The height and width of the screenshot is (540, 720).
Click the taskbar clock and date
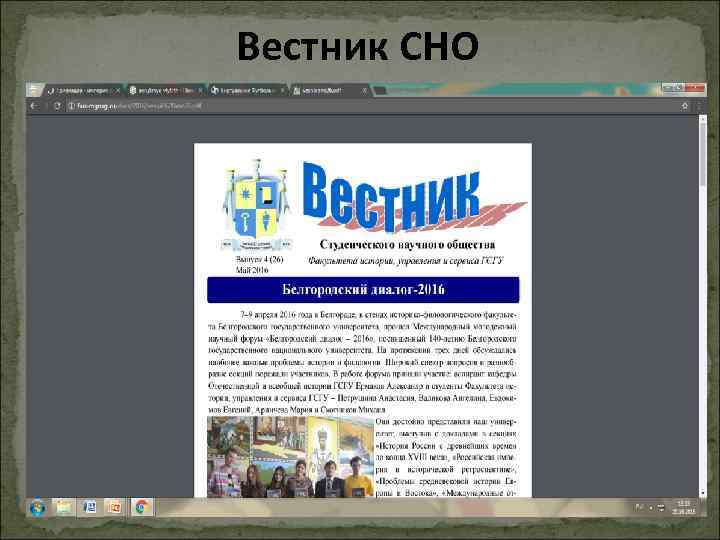pos(684,507)
